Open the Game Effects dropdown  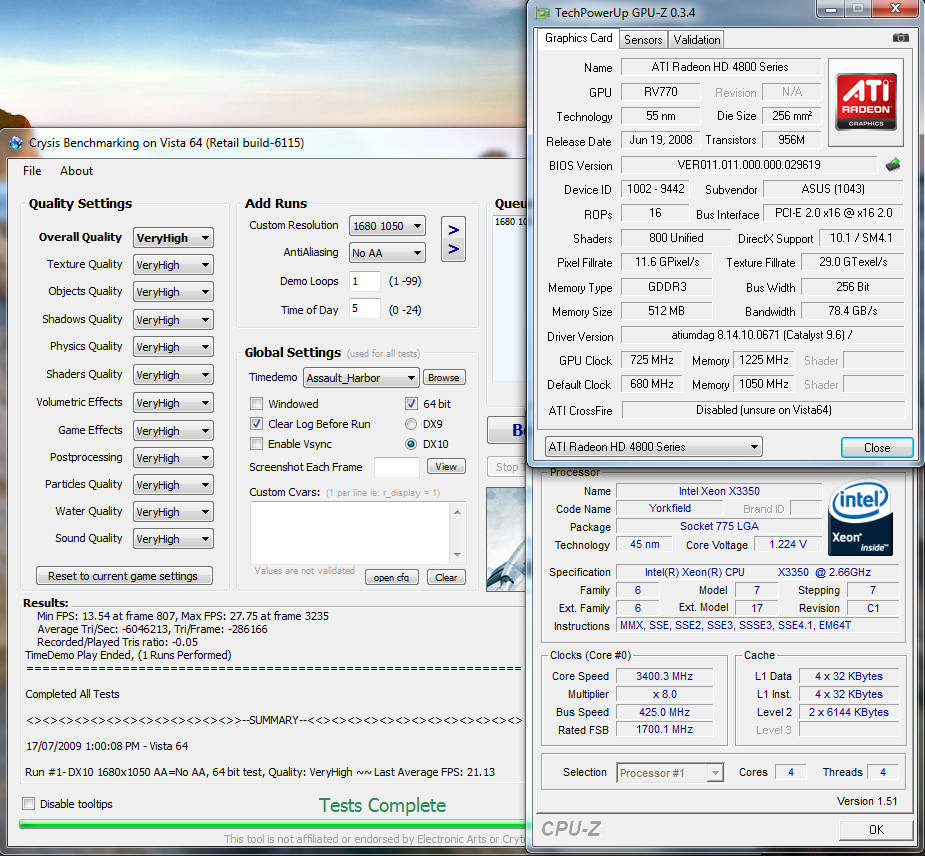coord(173,431)
